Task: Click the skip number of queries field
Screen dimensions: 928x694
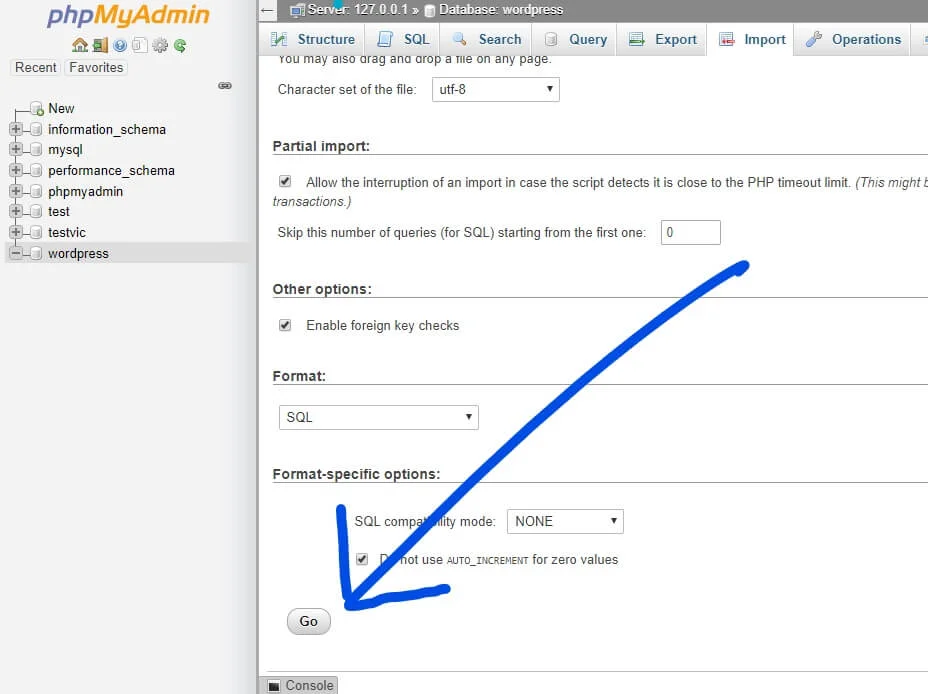Action: [x=691, y=233]
